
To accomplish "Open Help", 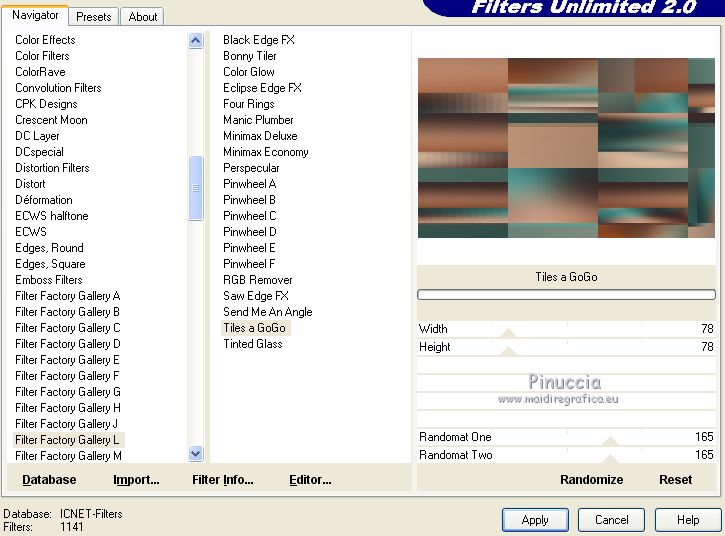I will (688, 520).
